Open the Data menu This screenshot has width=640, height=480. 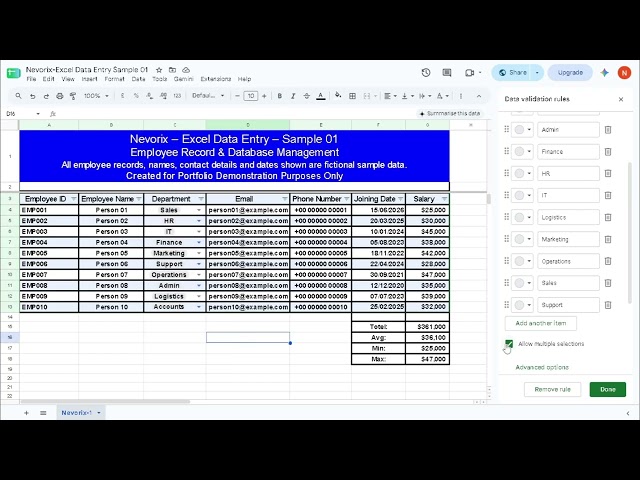[x=138, y=79]
